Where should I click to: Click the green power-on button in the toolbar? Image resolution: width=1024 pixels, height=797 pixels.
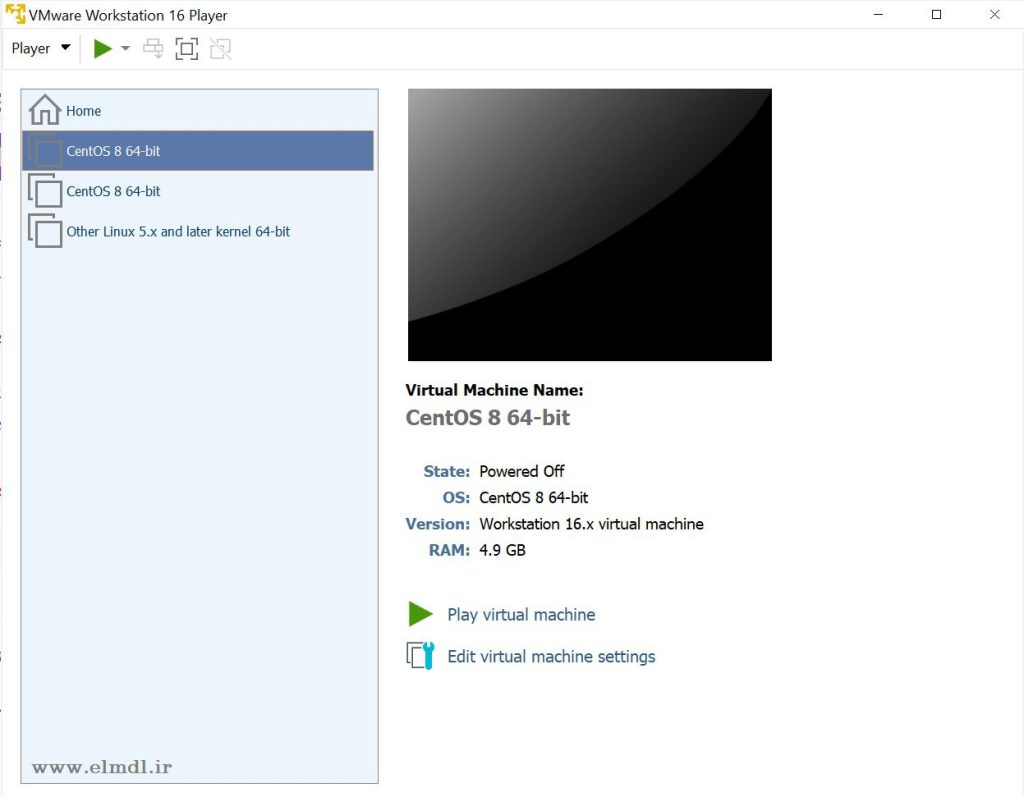click(x=102, y=48)
